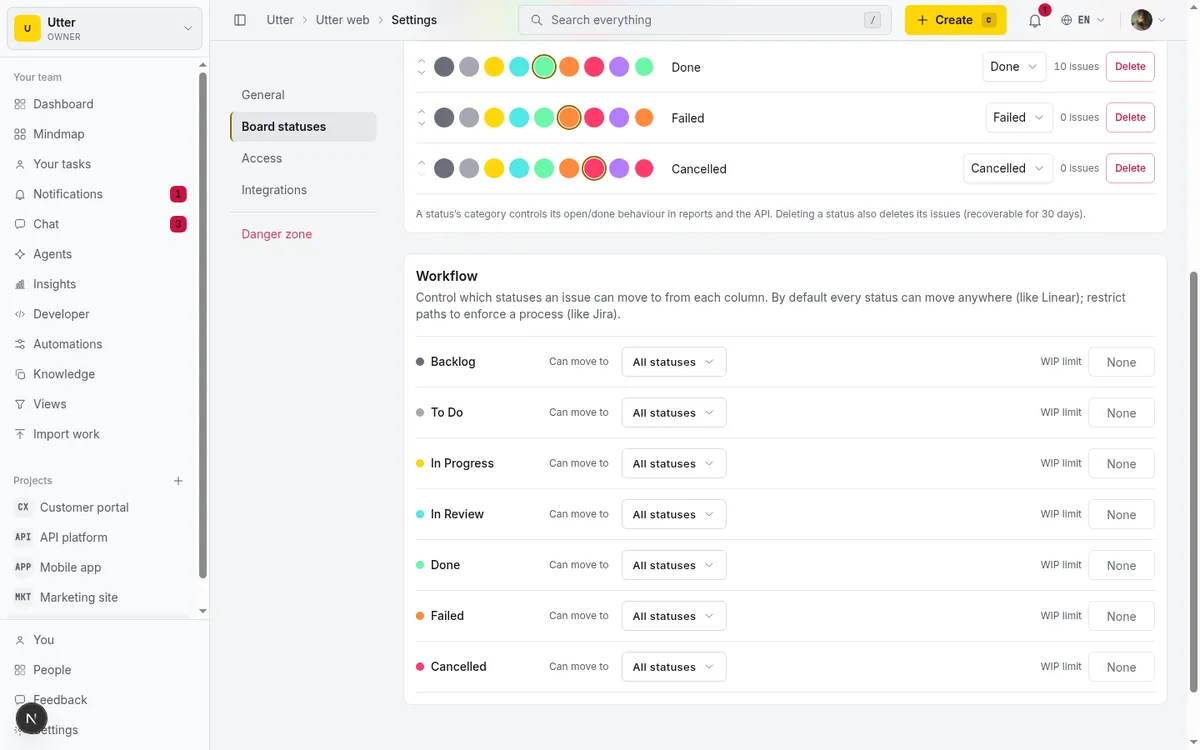
Task: Toggle the sidebar panel icon
Action: pyautogui.click(x=240, y=20)
